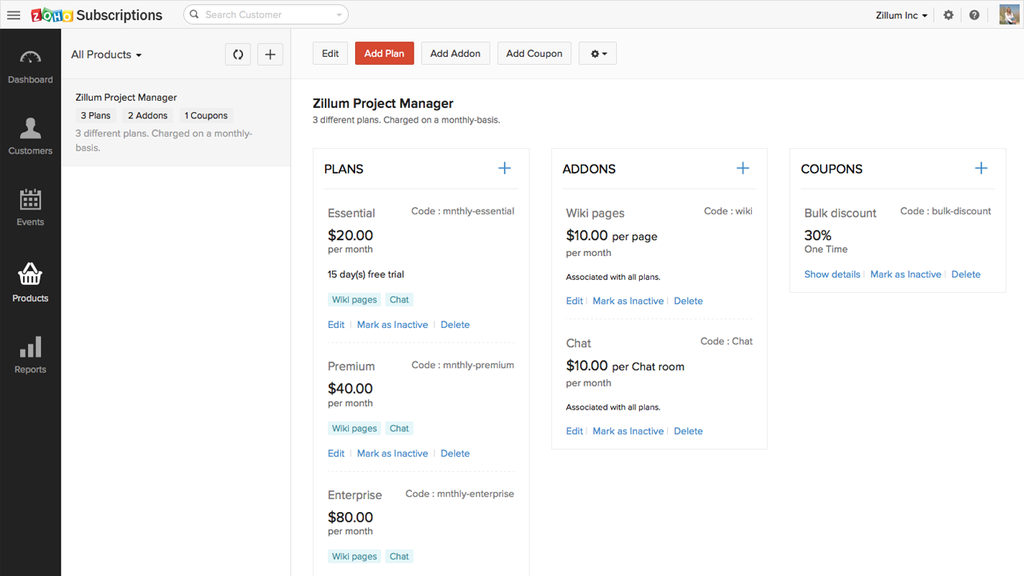The width and height of the screenshot is (1024, 576).
Task: Create a new plan via the PLANS plus icon
Action: 504,168
